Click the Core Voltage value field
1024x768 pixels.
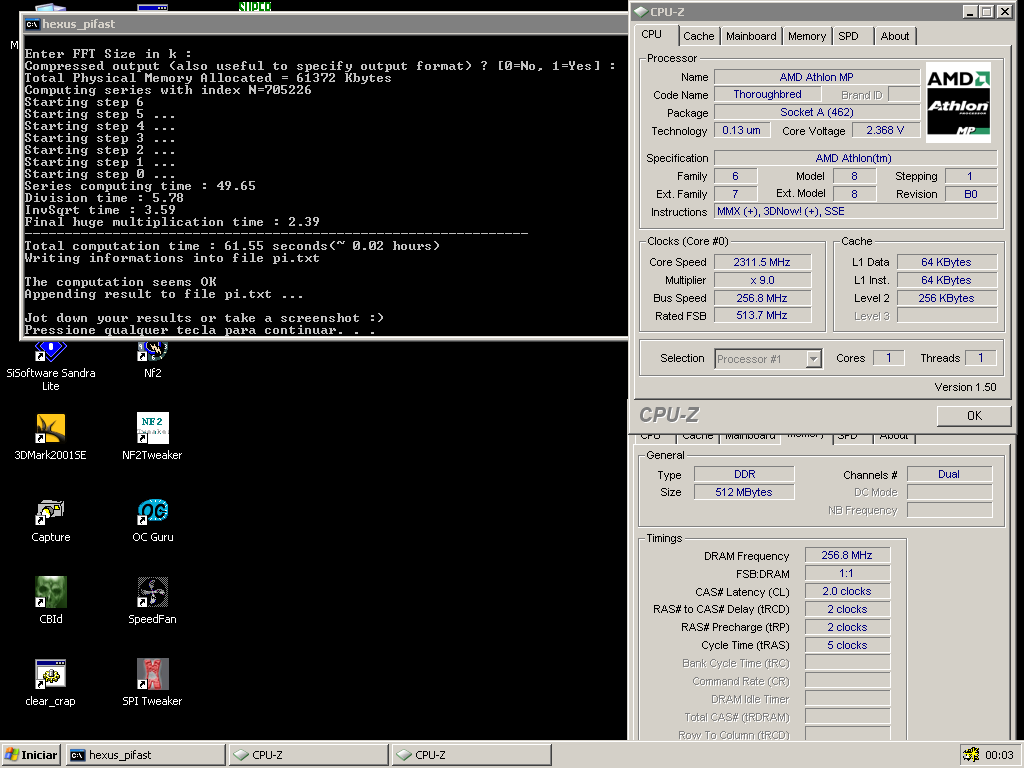tap(886, 131)
